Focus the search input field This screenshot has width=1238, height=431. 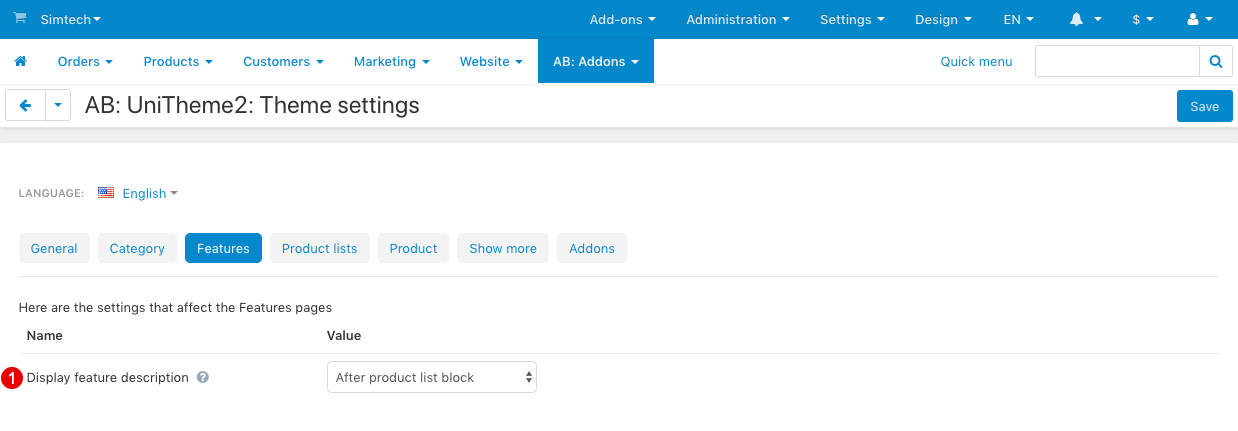click(1116, 62)
